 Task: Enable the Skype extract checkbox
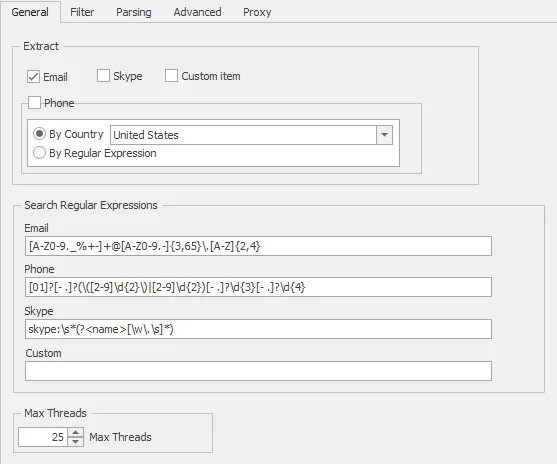(x=103, y=76)
